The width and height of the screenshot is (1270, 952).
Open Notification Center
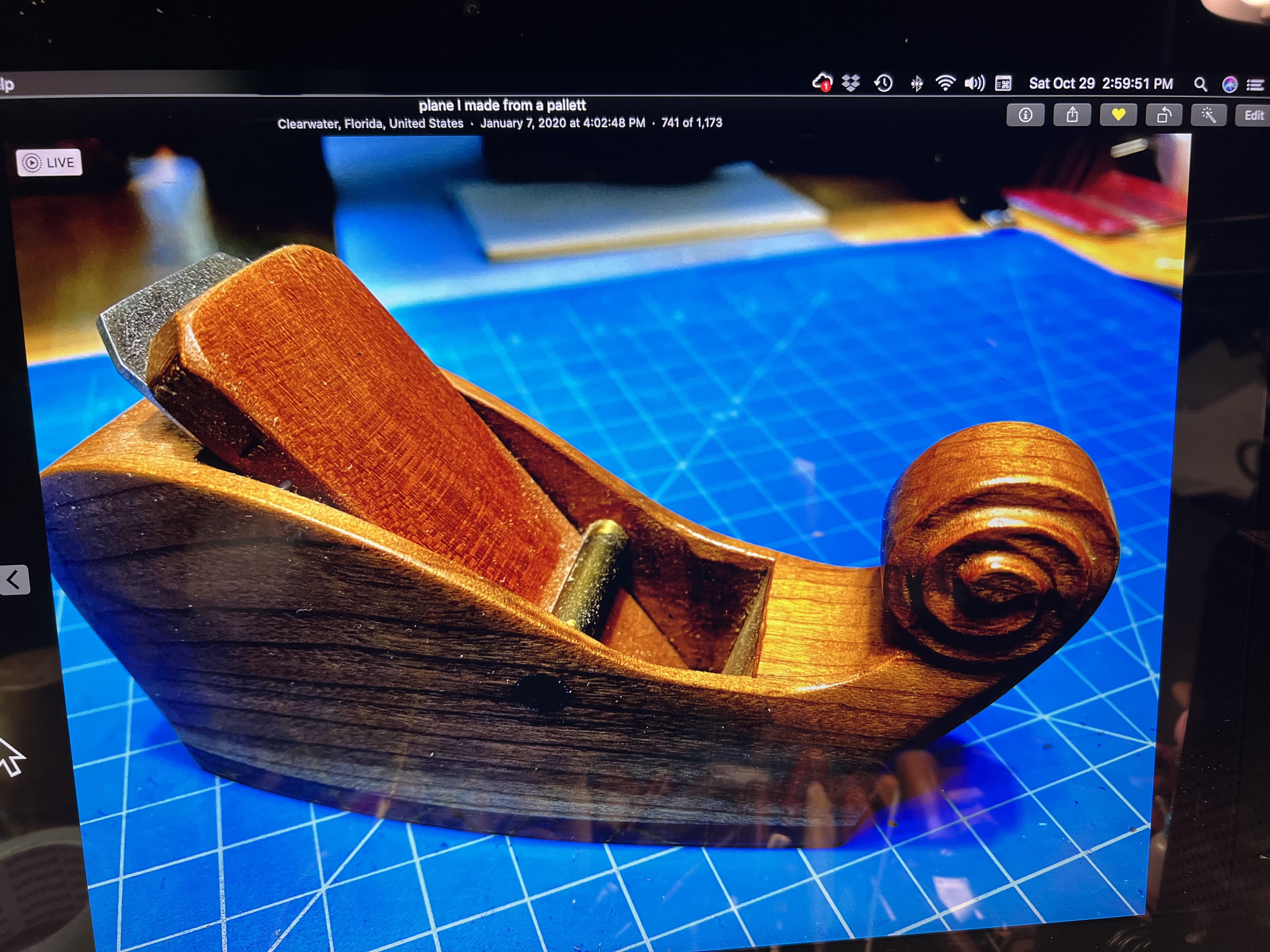pos(1255,85)
